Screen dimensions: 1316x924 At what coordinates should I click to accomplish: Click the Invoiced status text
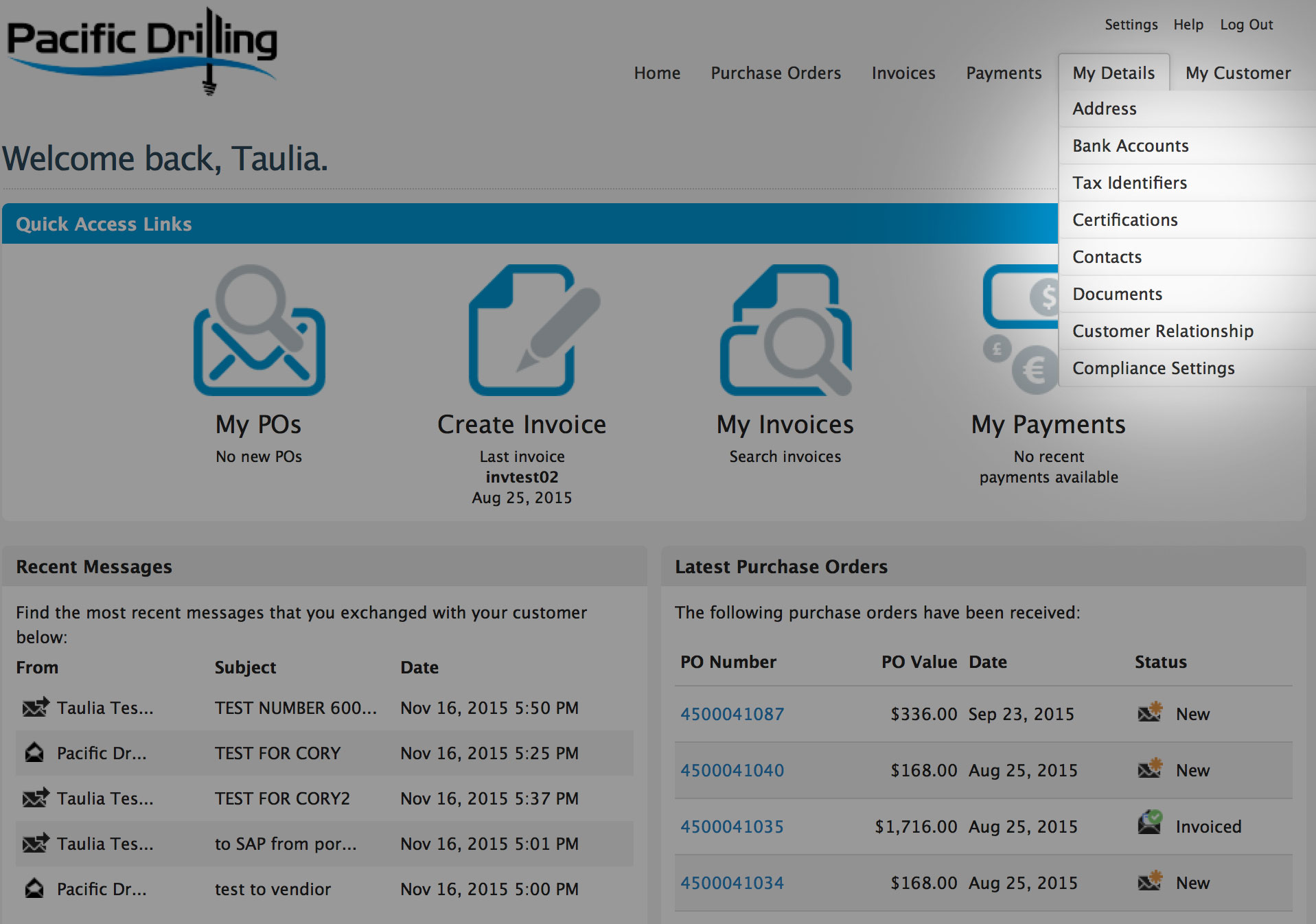1209,827
